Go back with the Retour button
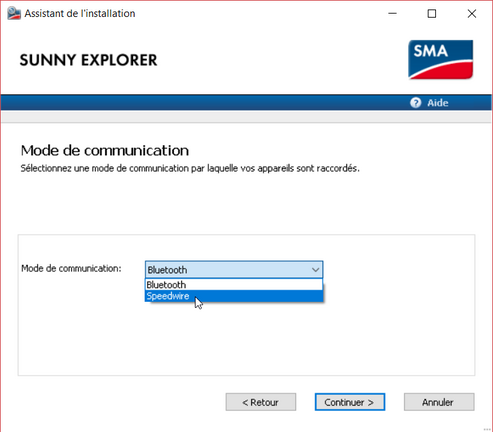 coord(261,402)
